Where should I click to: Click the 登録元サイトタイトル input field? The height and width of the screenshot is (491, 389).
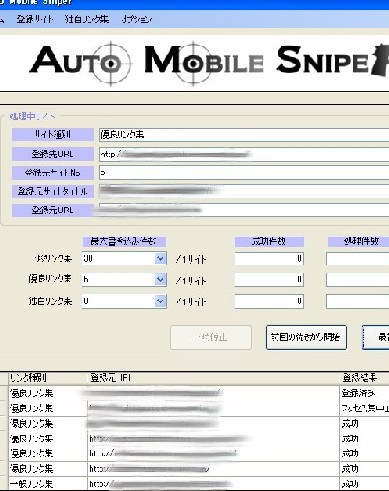point(244,191)
